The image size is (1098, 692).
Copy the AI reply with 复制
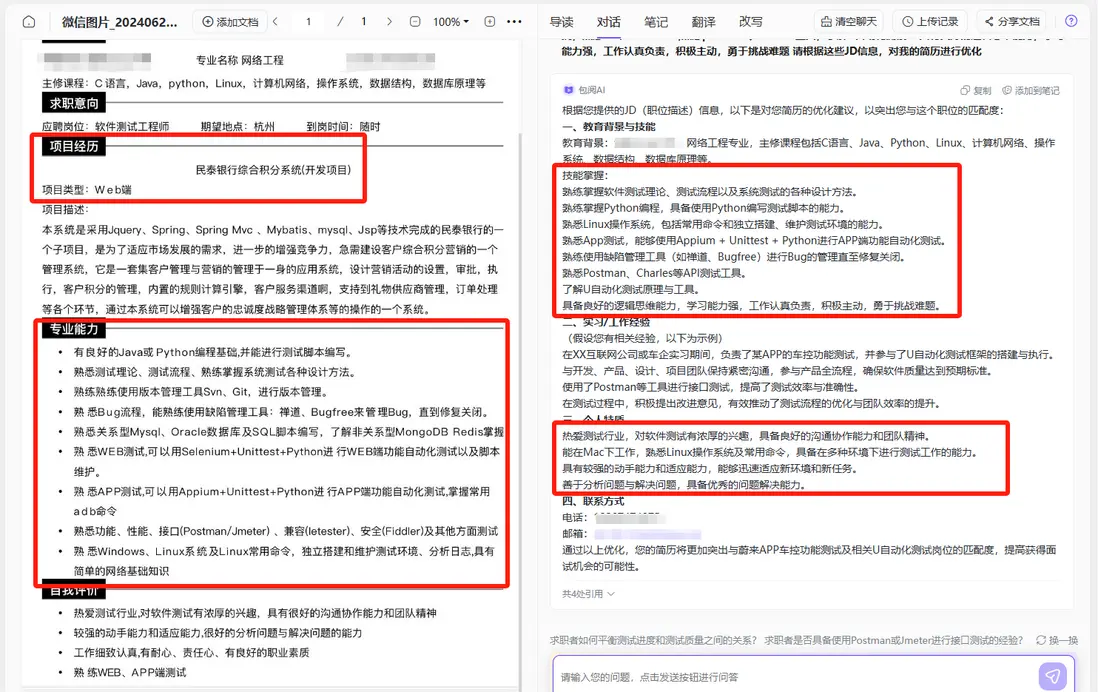[975, 90]
